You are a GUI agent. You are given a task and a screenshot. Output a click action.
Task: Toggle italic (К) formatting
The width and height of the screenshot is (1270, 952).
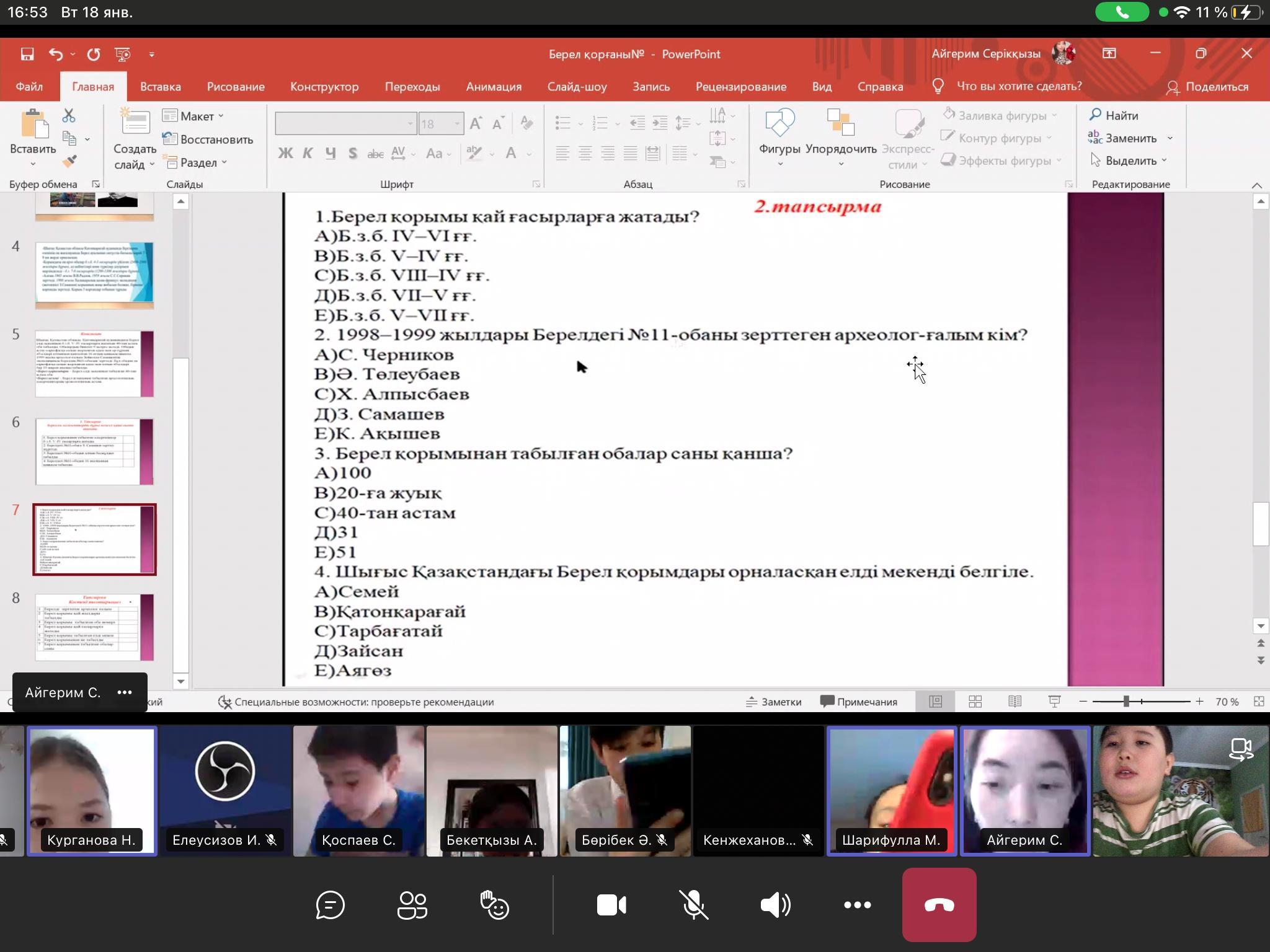pyautogui.click(x=308, y=153)
